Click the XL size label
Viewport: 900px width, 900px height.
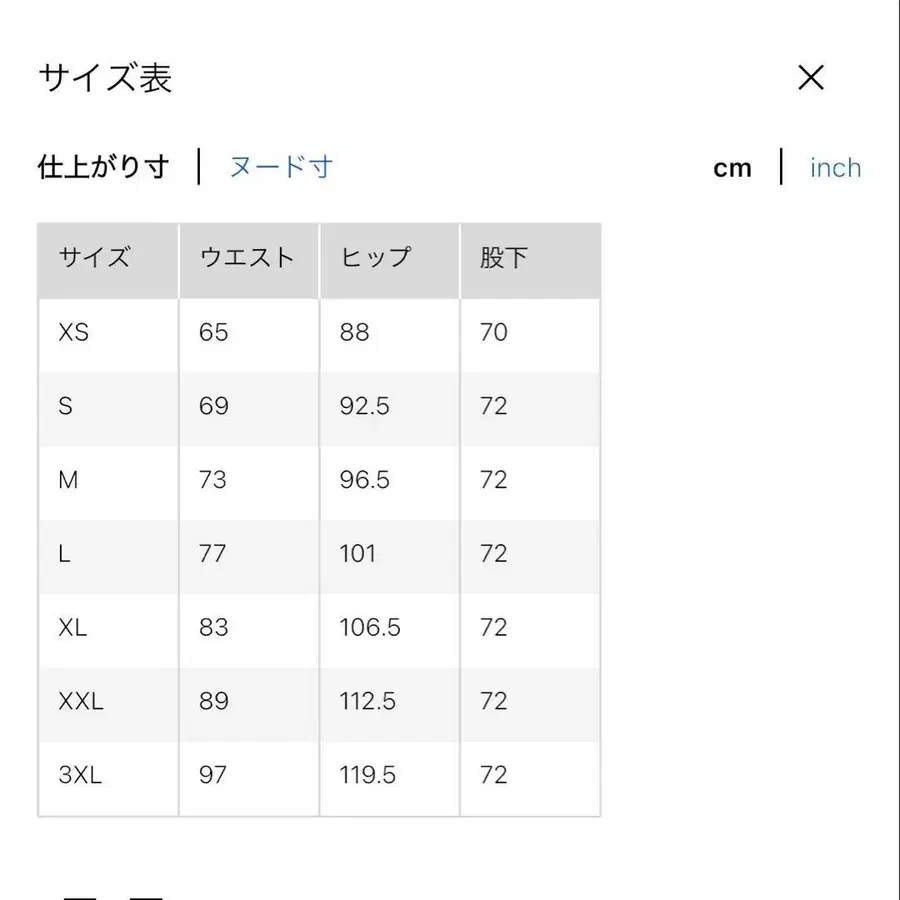[71, 628]
